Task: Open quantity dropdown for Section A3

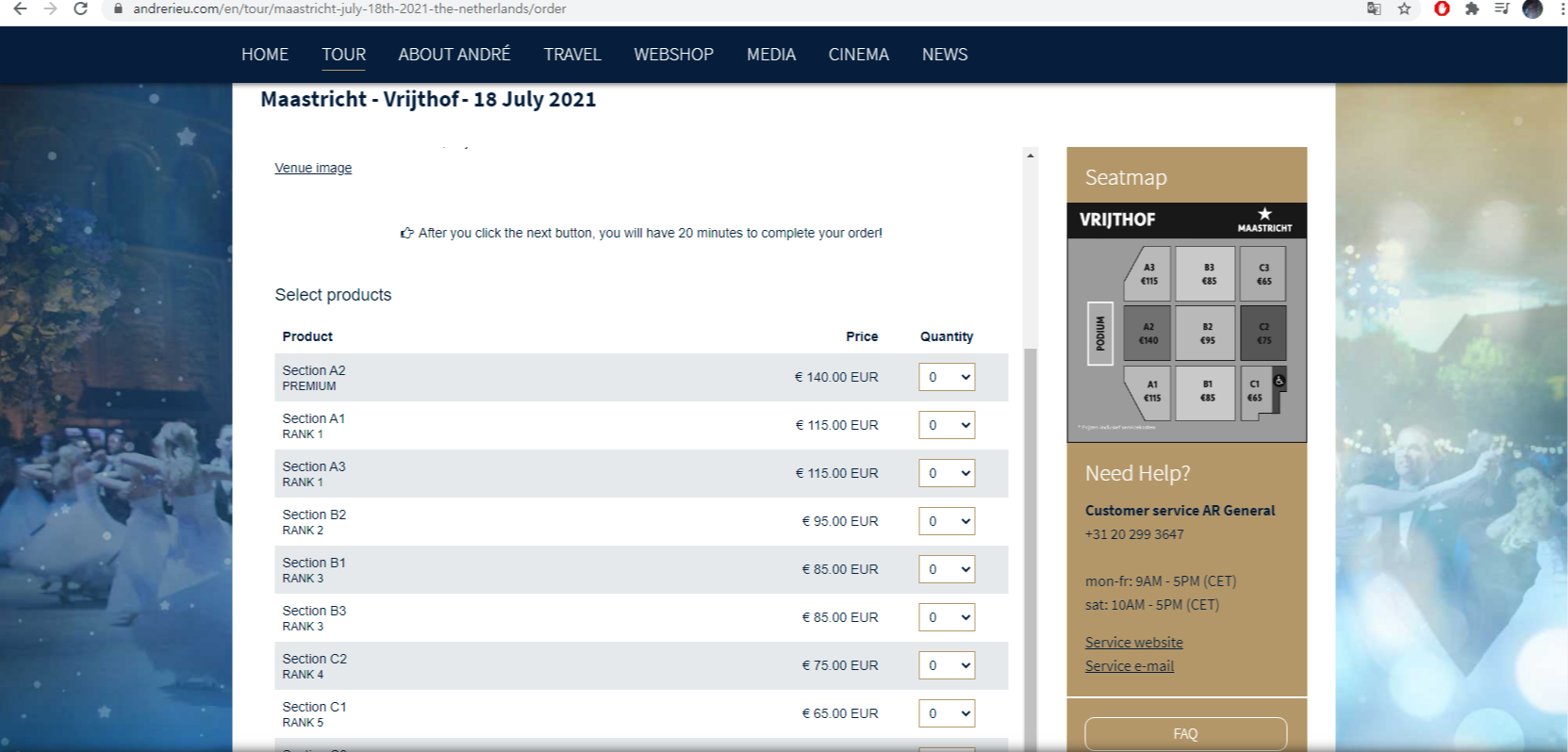Action: pyautogui.click(x=947, y=473)
